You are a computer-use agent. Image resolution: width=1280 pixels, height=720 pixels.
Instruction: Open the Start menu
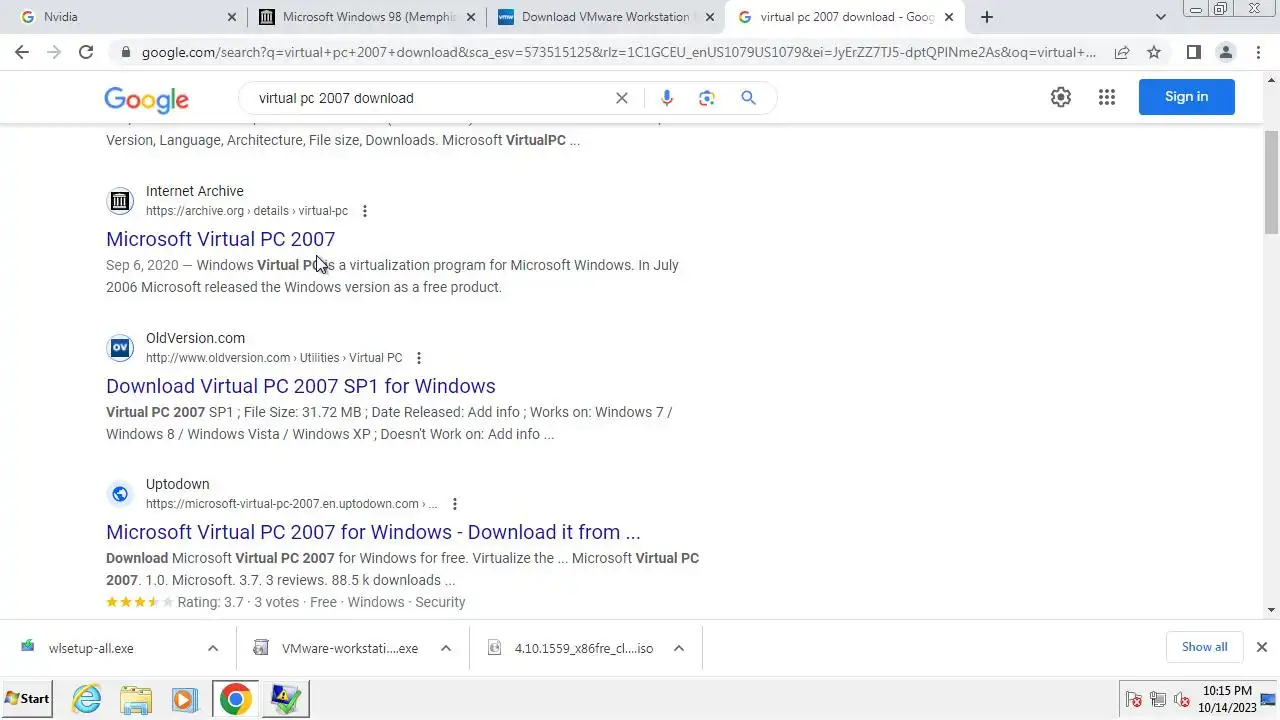(27, 699)
